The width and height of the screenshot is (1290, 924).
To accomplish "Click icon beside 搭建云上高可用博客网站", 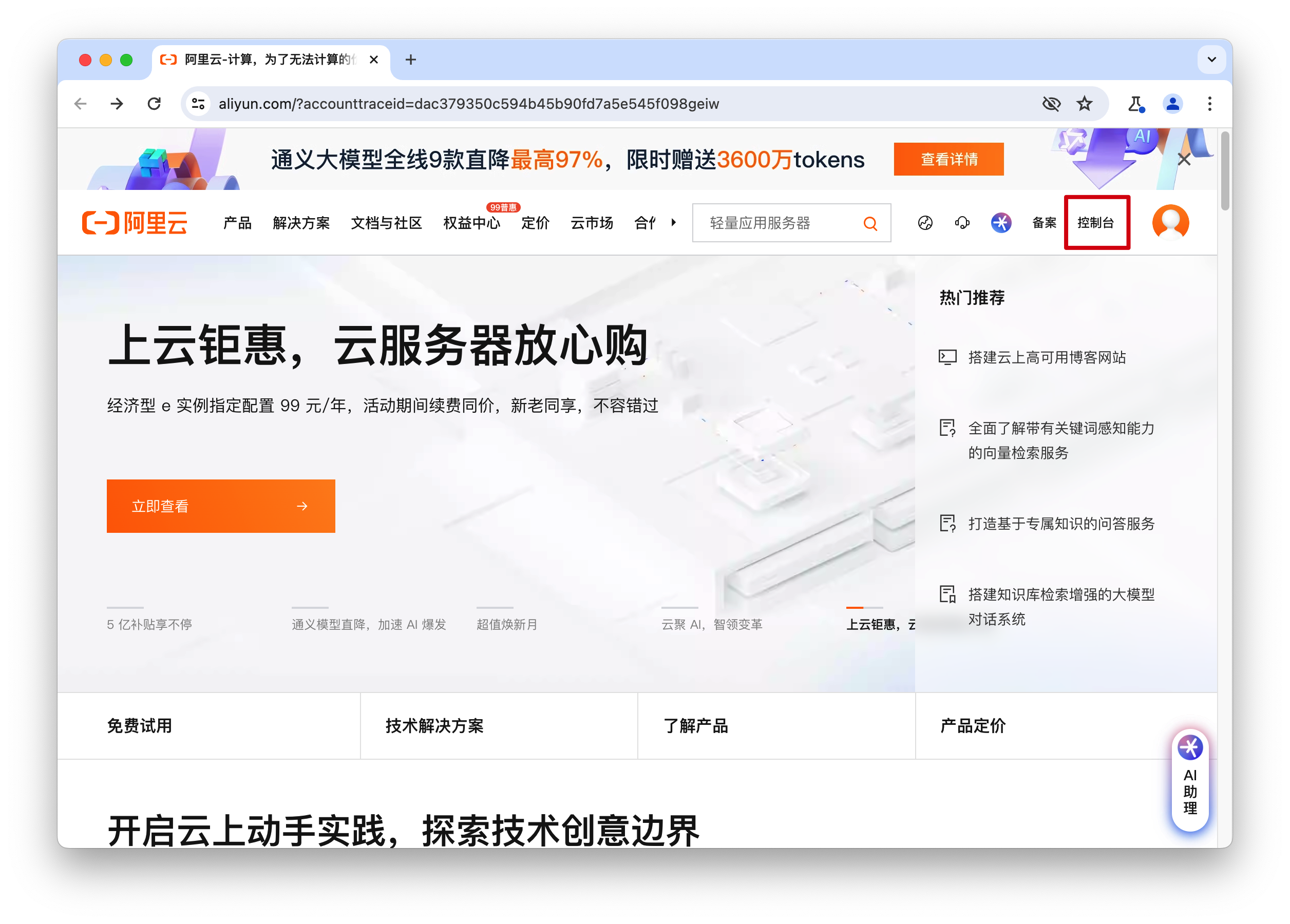I will (947, 357).
